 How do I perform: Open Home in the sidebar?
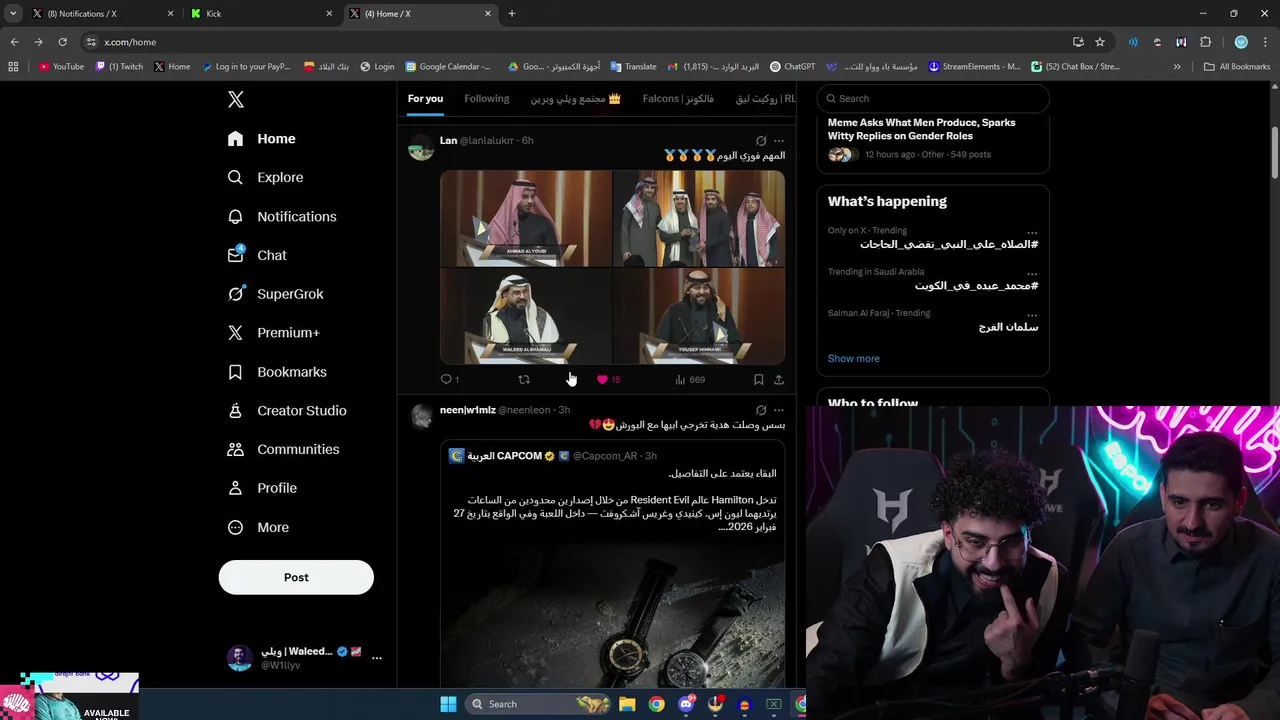coord(262,139)
